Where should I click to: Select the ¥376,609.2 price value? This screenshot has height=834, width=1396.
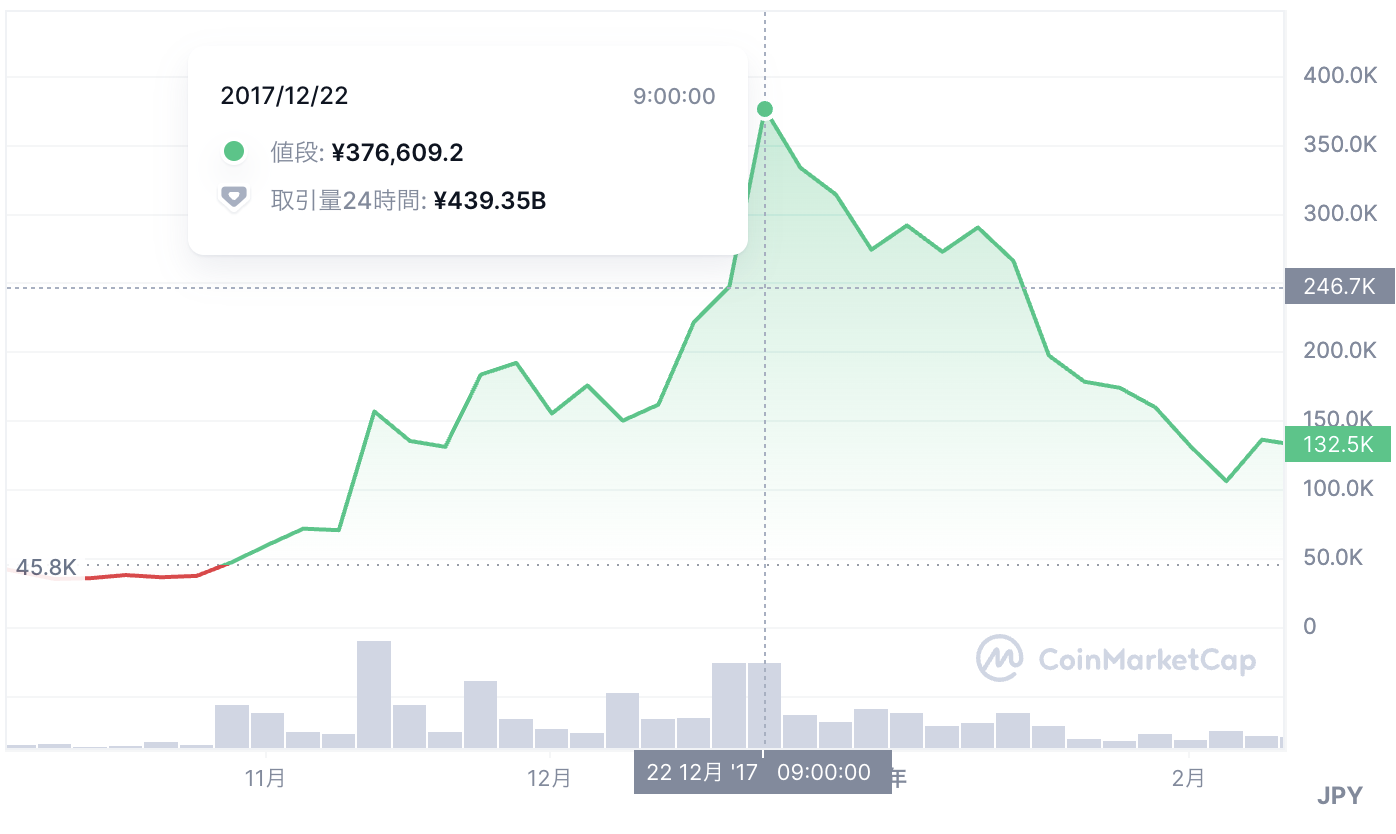coord(397,153)
